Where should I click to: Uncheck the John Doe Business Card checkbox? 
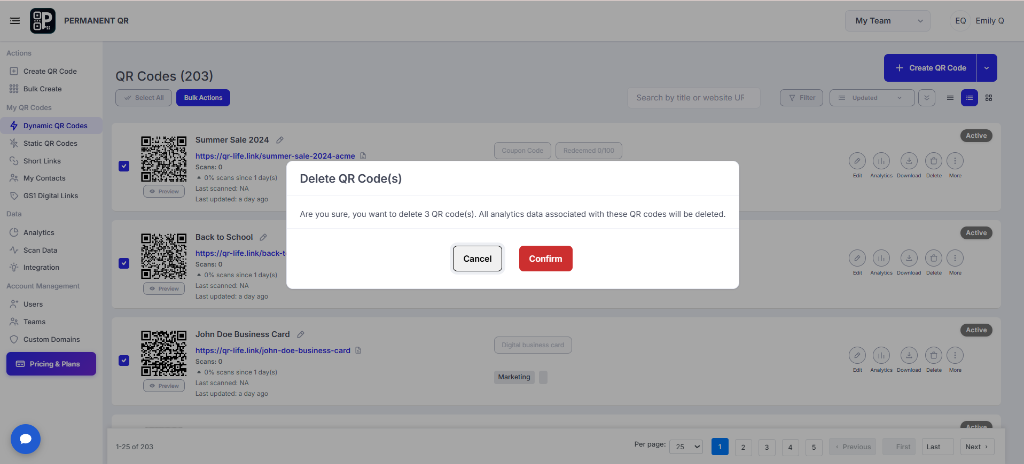click(x=124, y=361)
